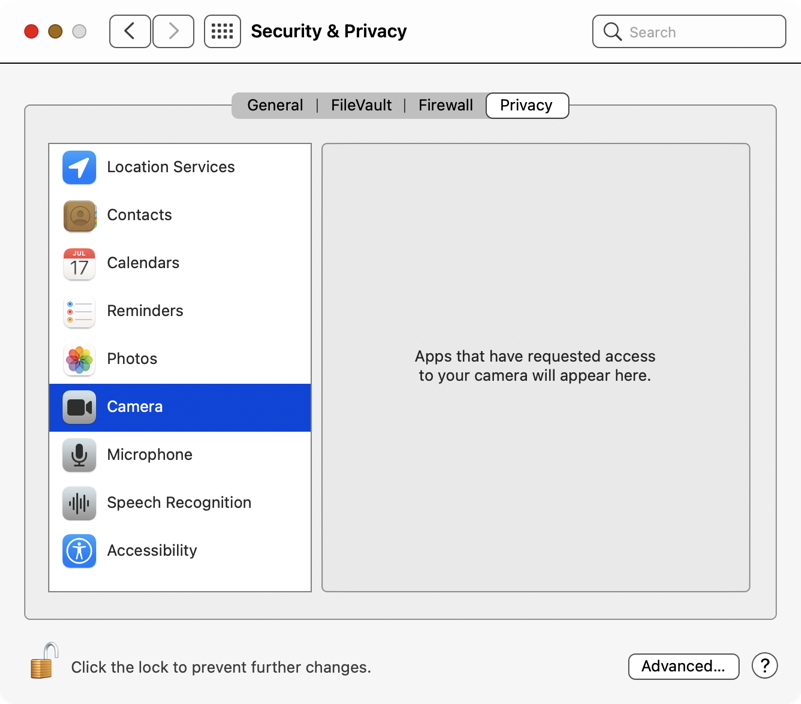
Task: Go back with the left chevron
Action: (130, 31)
